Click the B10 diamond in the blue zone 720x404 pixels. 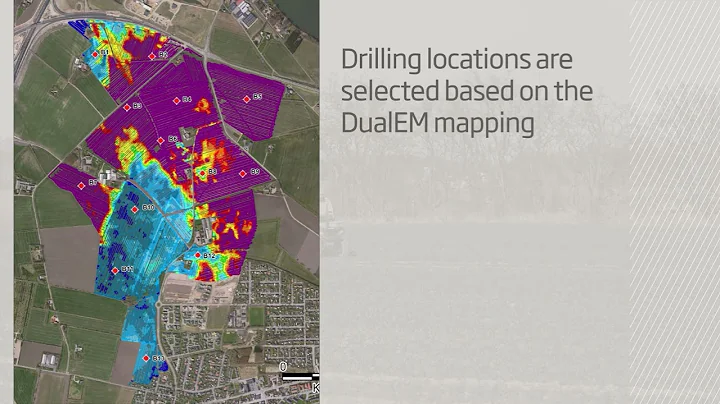pyautogui.click(x=135, y=209)
